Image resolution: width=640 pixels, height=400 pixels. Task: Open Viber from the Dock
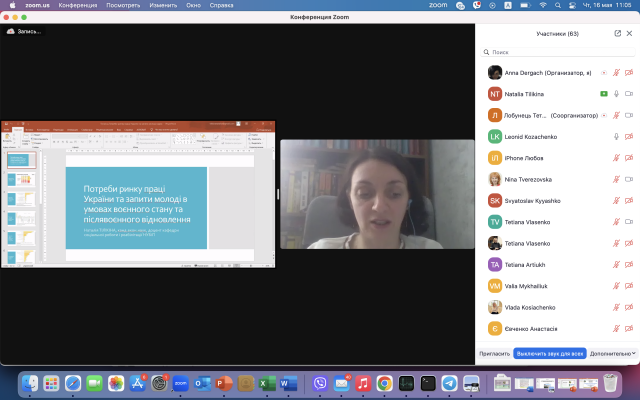pos(320,383)
